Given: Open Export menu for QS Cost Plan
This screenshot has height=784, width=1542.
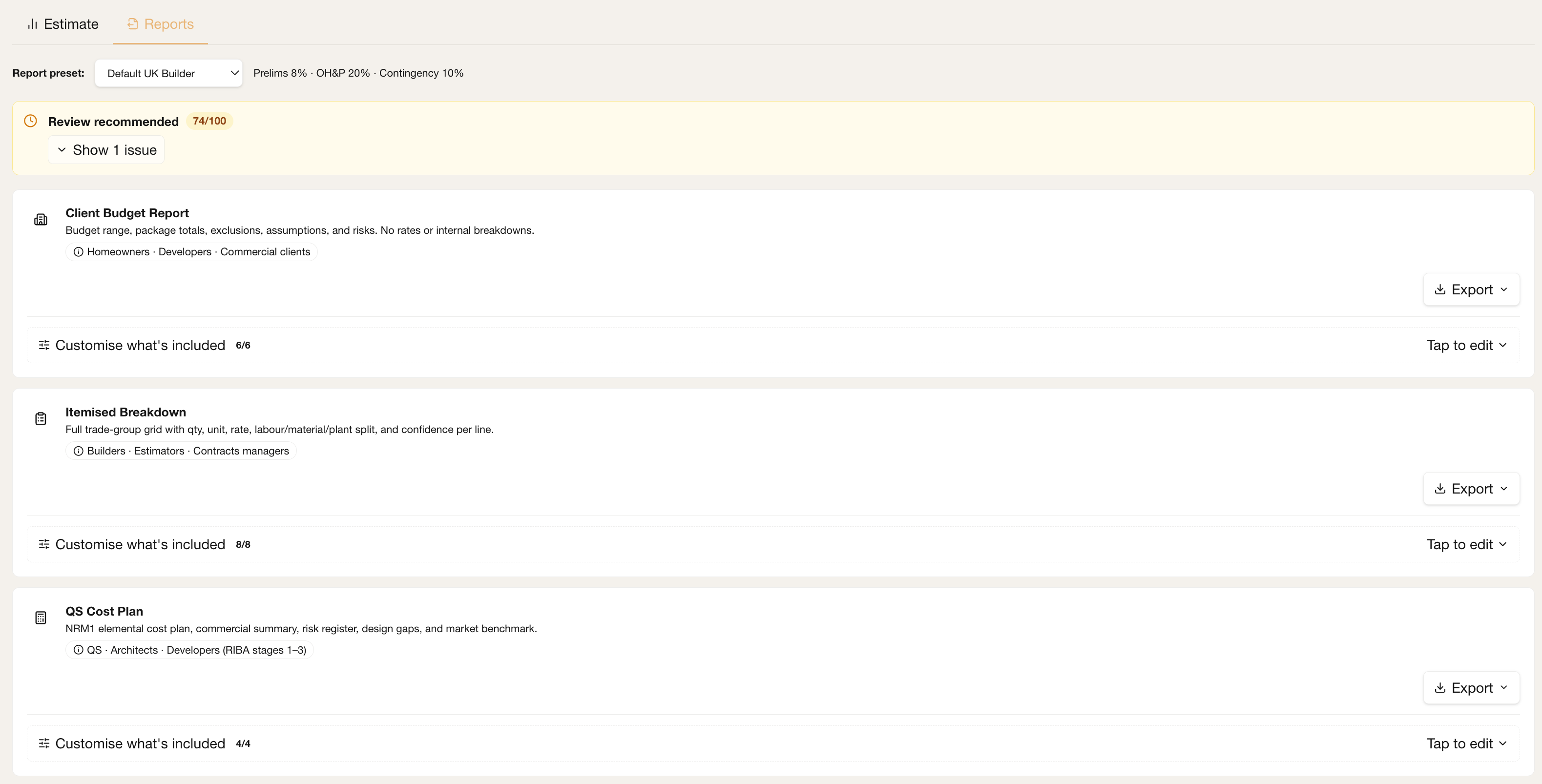Looking at the screenshot, I should pyautogui.click(x=1471, y=688).
